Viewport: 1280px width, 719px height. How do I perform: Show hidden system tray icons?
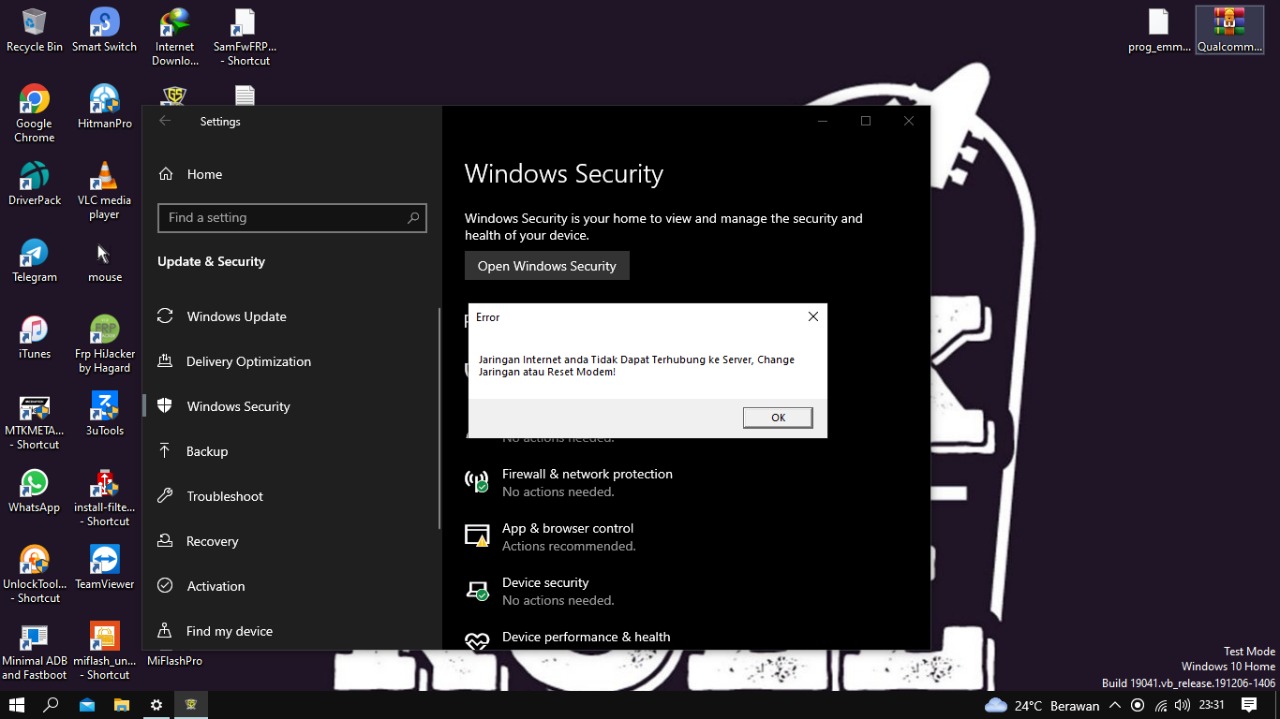1115,705
